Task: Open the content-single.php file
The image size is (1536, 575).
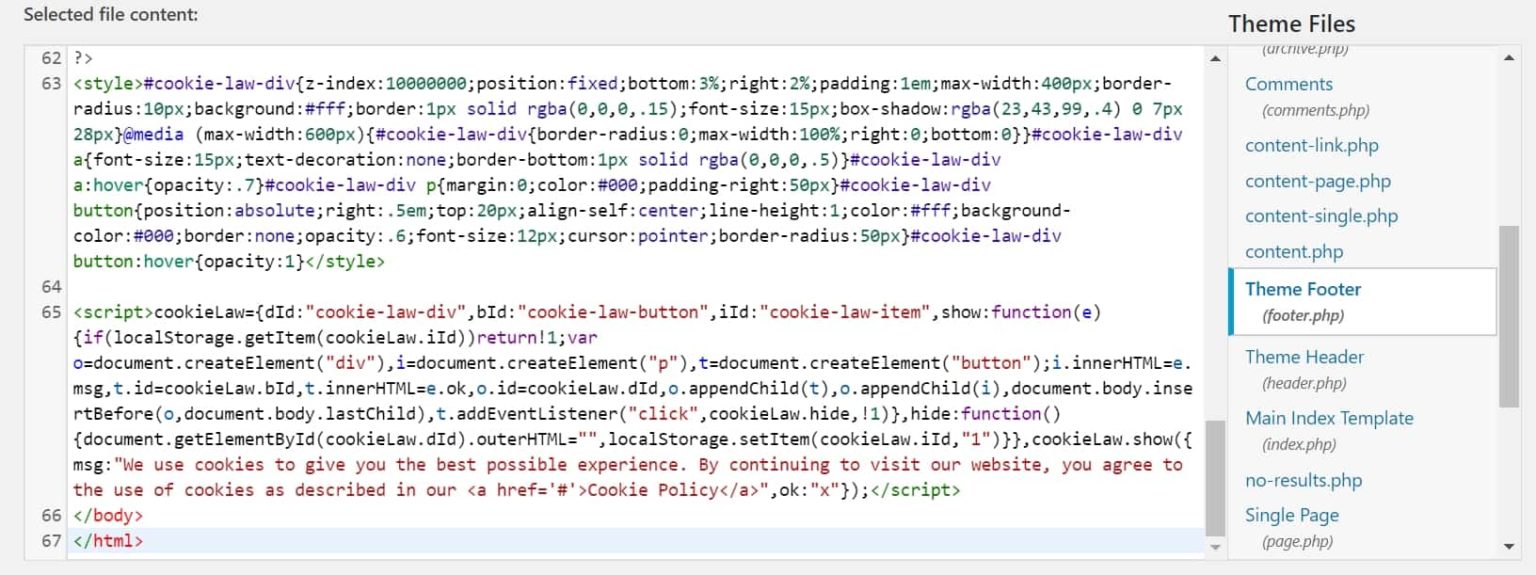Action: pyautogui.click(x=1321, y=217)
